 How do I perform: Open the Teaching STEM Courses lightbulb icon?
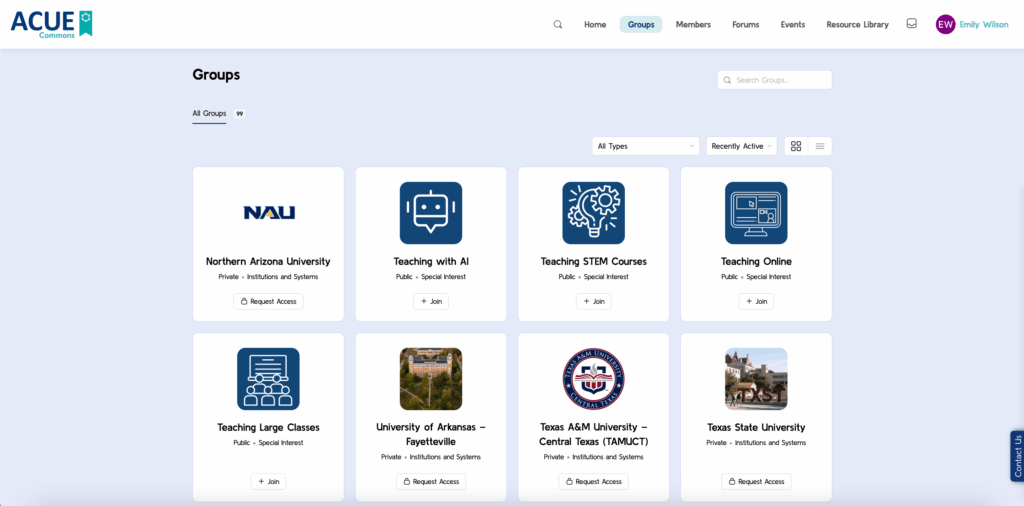(594, 213)
